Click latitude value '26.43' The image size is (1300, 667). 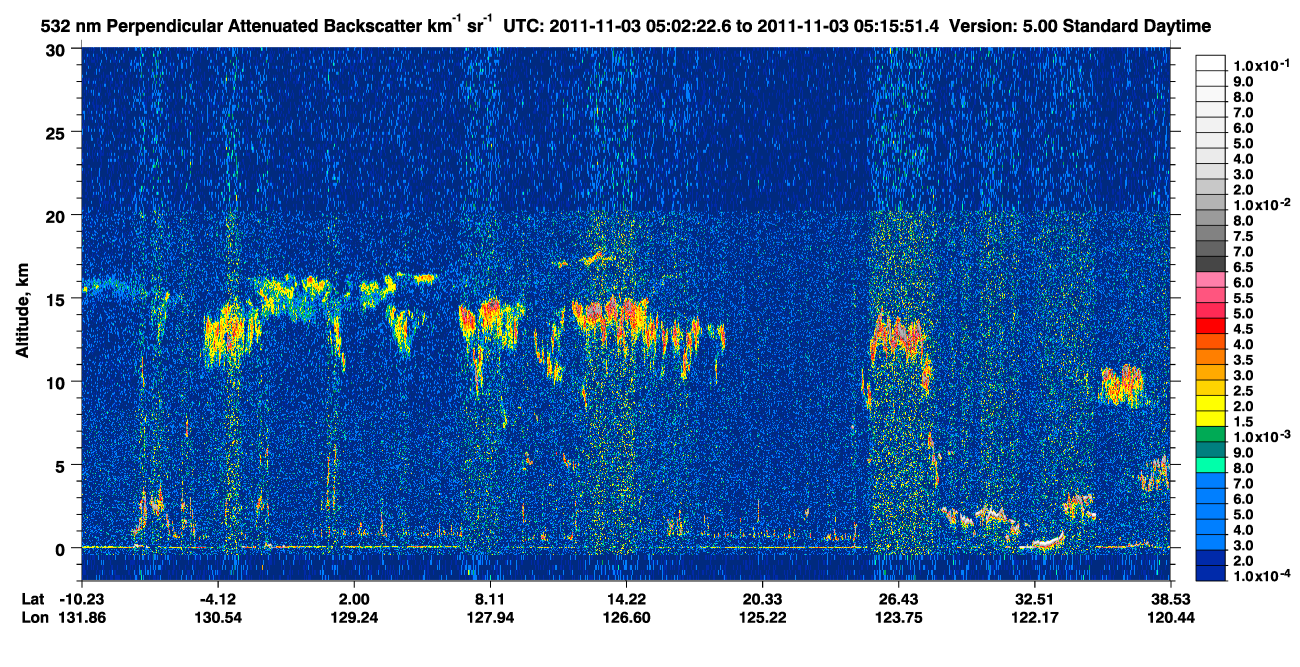[x=898, y=599]
